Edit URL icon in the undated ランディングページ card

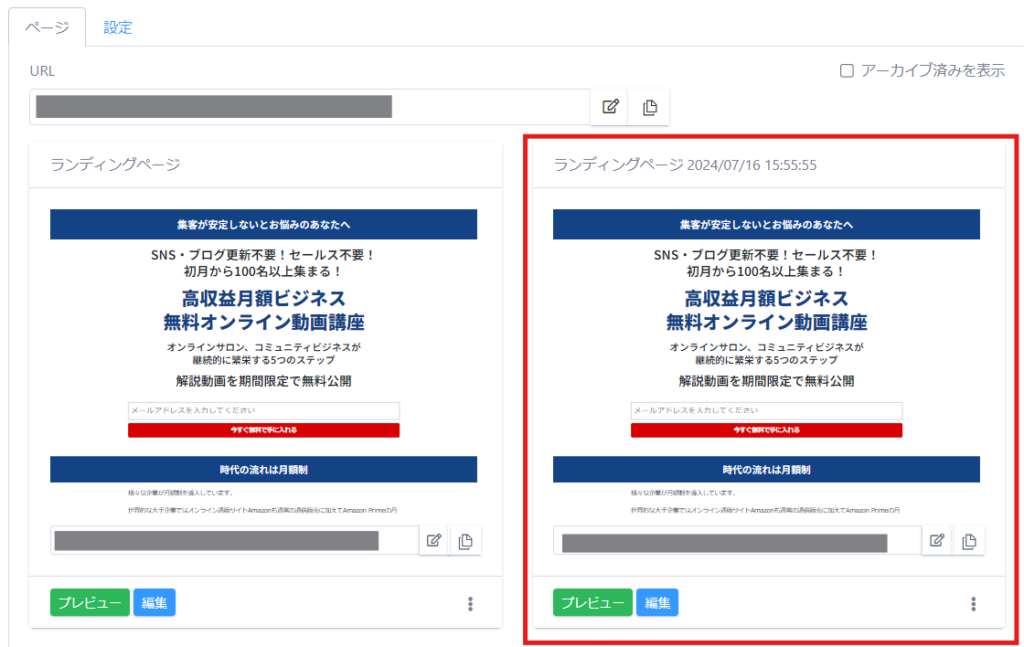coord(434,541)
